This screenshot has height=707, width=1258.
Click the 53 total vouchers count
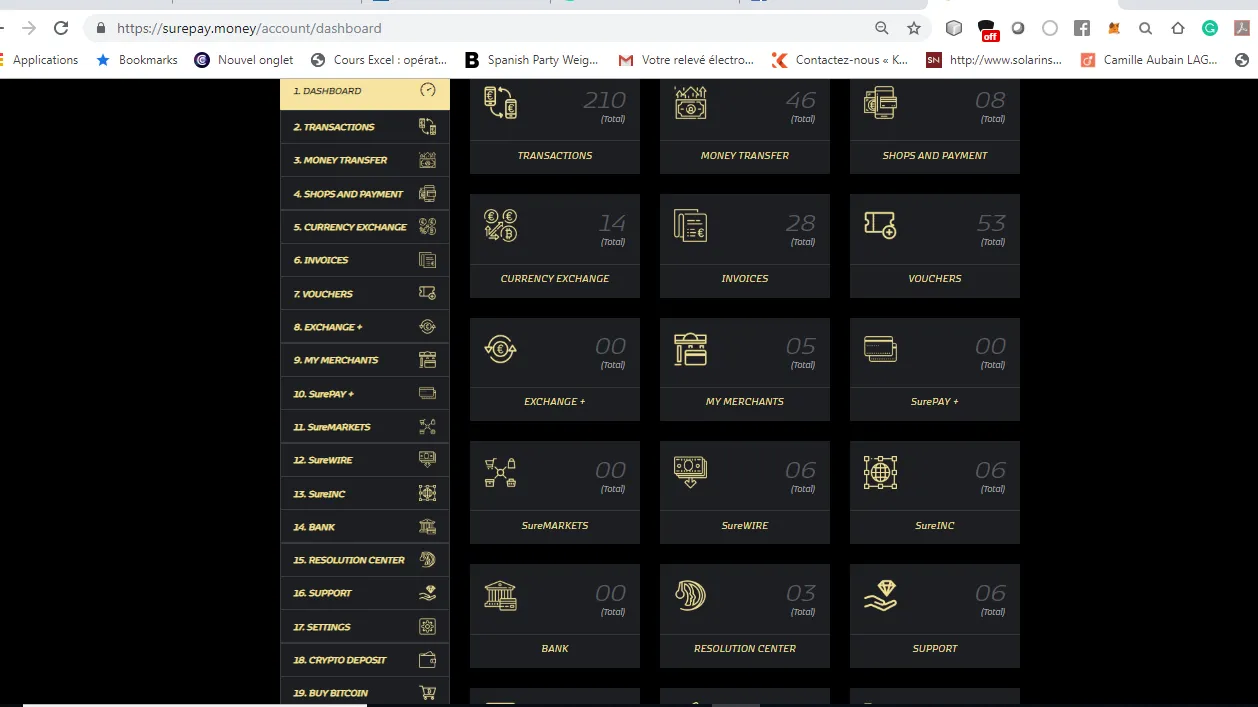coord(991,223)
